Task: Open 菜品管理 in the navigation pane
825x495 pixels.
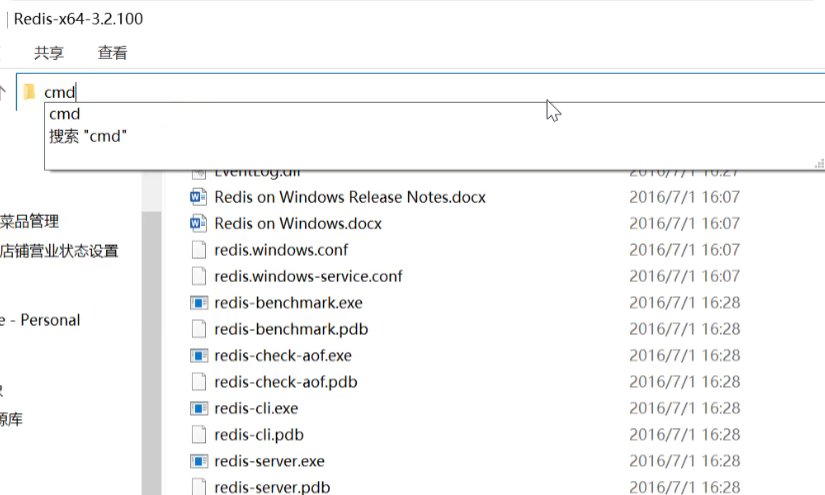Action: coord(29,221)
